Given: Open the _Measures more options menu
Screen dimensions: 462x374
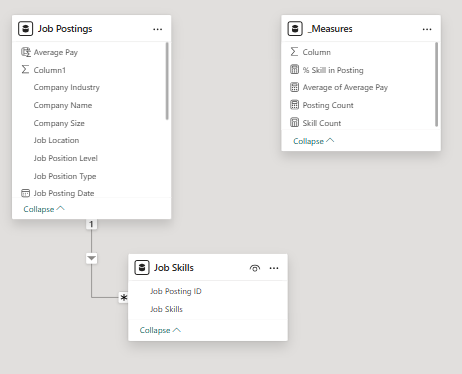Looking at the screenshot, I should [427, 29].
